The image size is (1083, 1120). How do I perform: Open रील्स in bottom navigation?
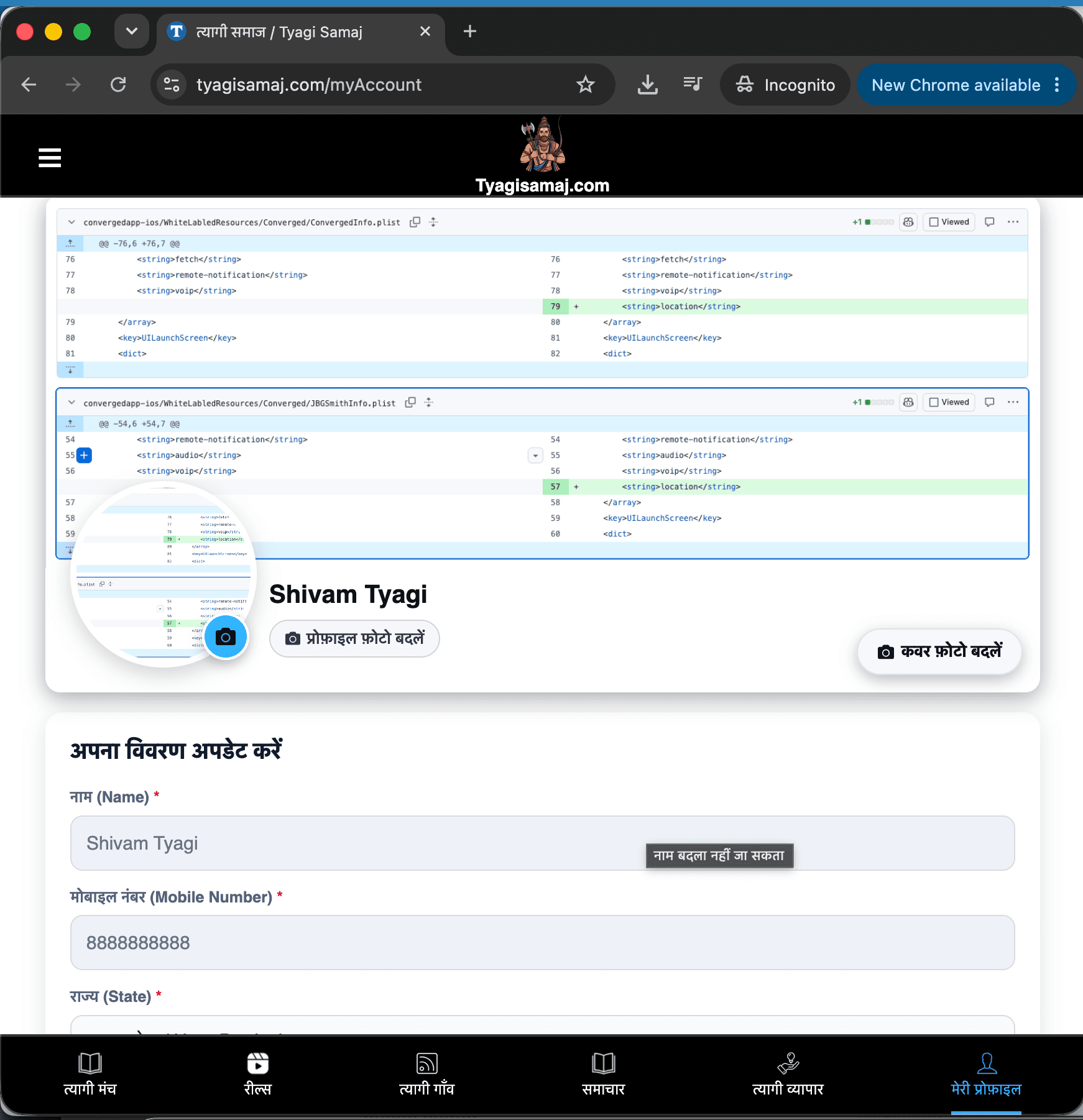[x=258, y=1075]
